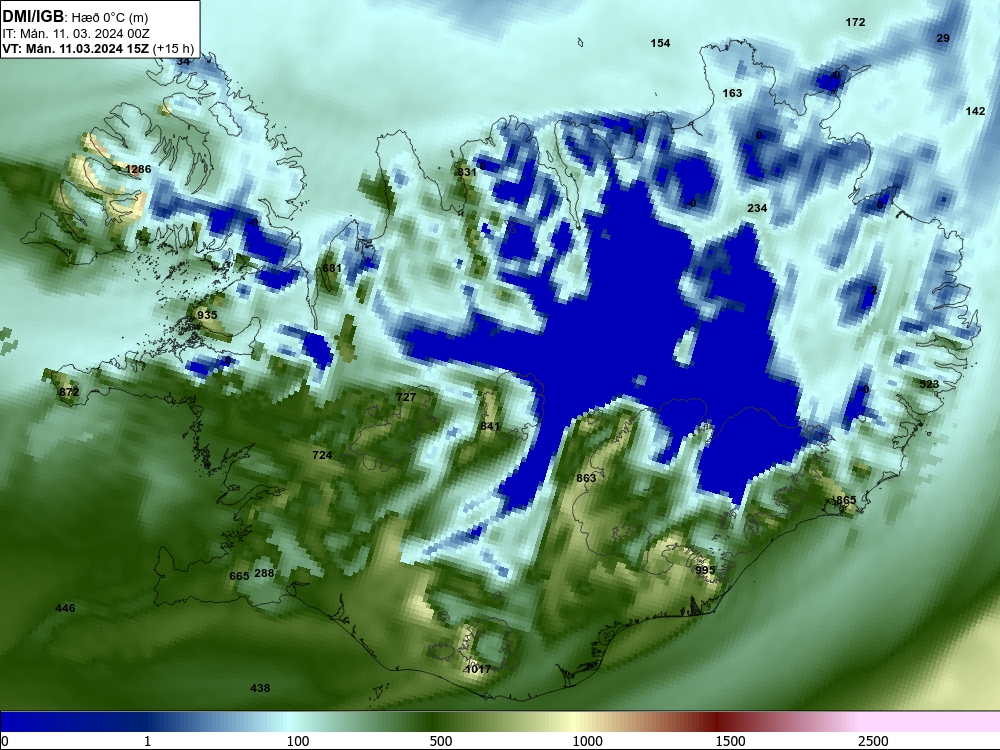Select the 1000 label on the colour scale

click(587, 741)
